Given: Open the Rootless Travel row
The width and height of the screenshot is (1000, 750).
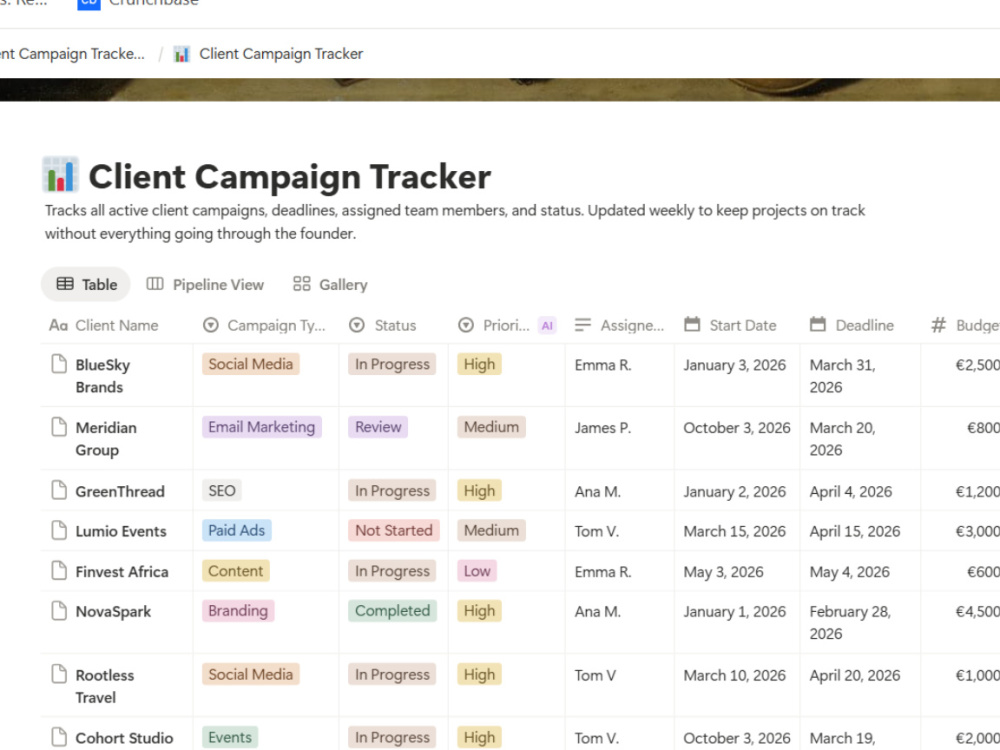Looking at the screenshot, I should 105,686.
